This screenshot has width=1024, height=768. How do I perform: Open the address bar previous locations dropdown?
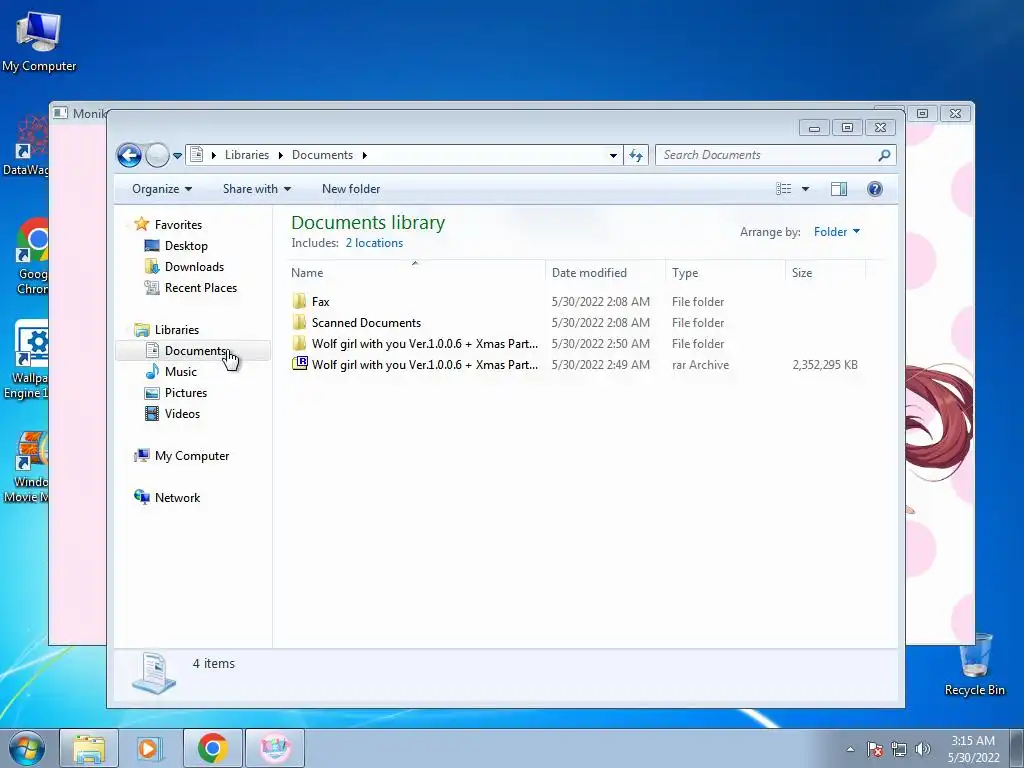tap(613, 155)
